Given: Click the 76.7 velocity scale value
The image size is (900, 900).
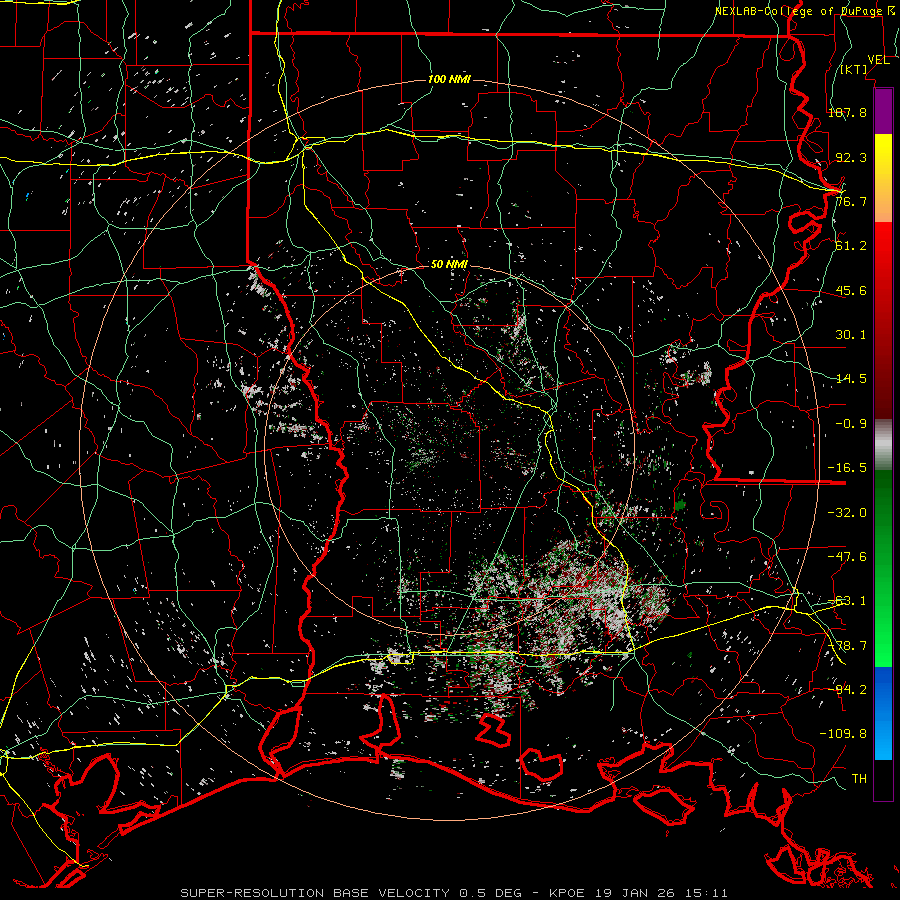Looking at the screenshot, I should [x=851, y=201].
